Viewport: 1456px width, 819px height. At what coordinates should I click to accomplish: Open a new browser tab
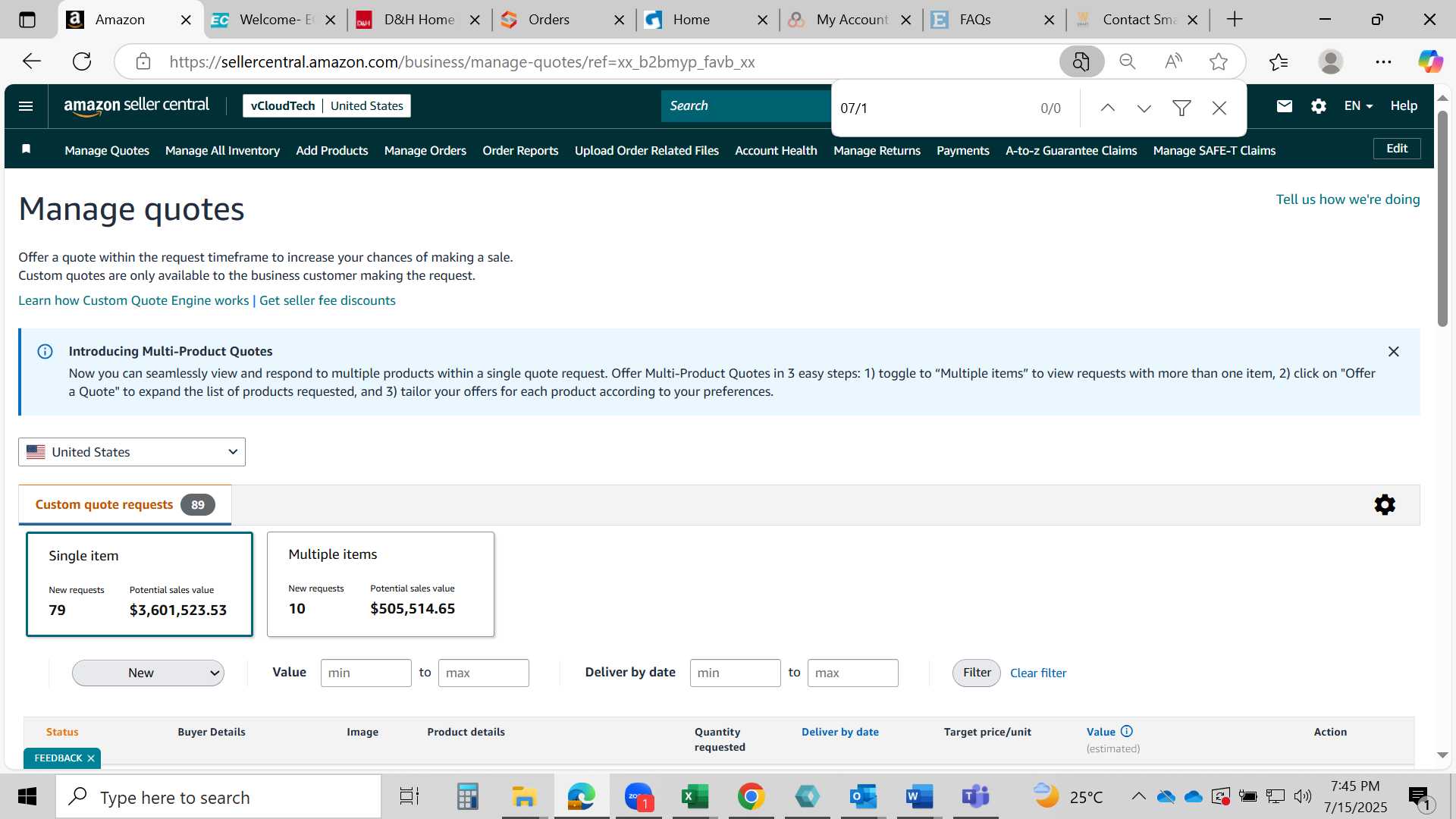tap(1235, 20)
